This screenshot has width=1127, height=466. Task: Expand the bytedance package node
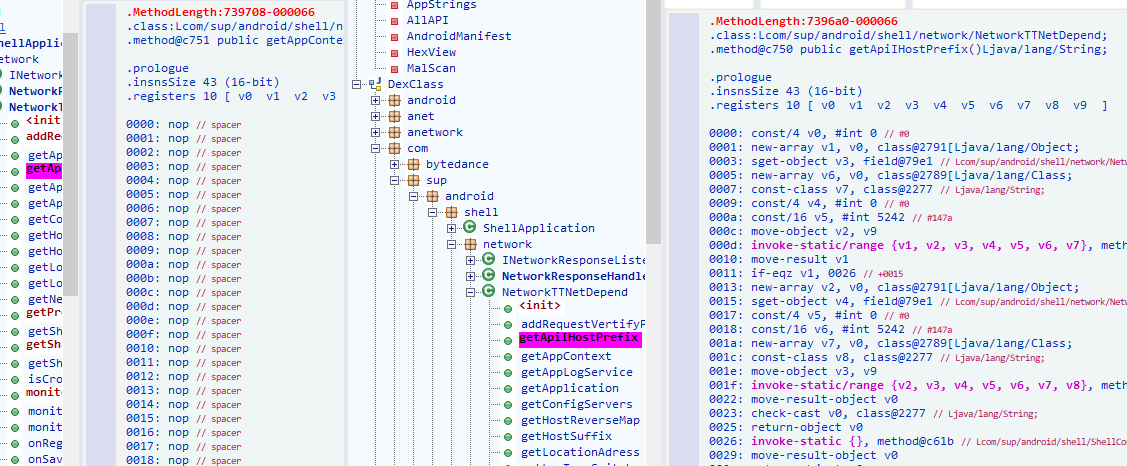click(395, 164)
